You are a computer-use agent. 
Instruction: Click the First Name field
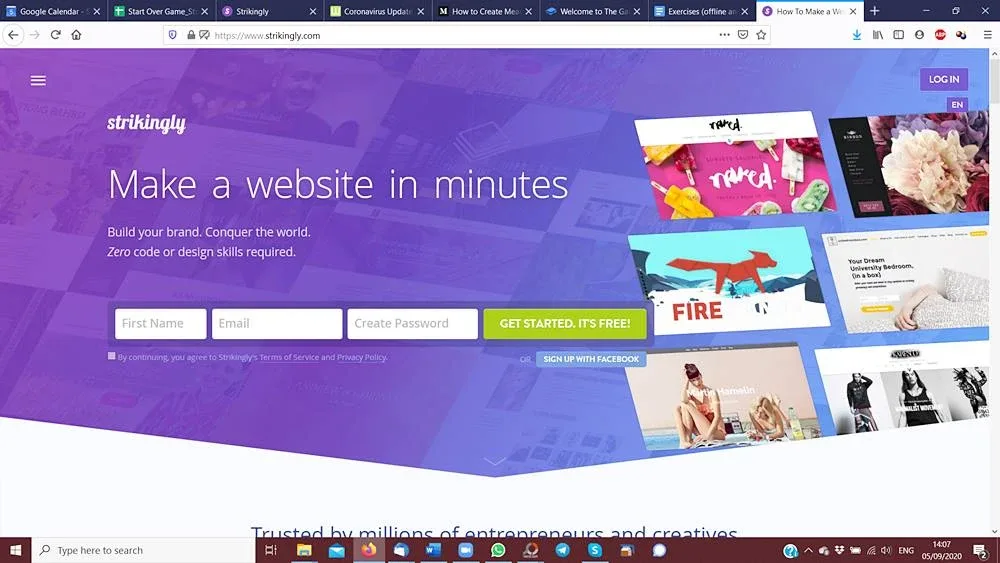click(x=161, y=323)
